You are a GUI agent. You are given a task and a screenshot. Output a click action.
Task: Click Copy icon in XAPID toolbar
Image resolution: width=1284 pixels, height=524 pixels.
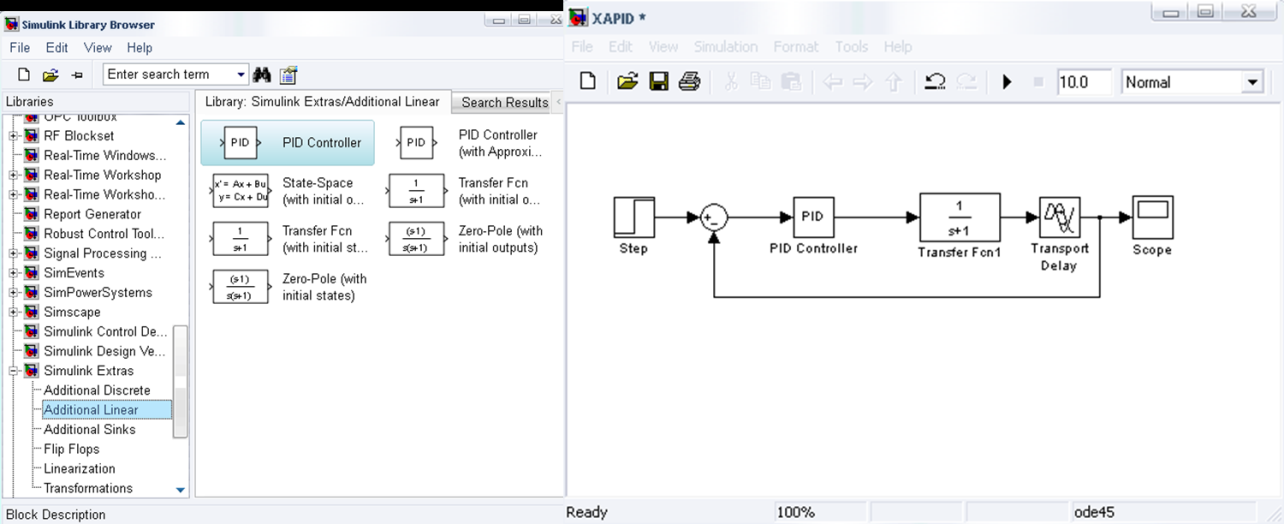click(x=760, y=82)
